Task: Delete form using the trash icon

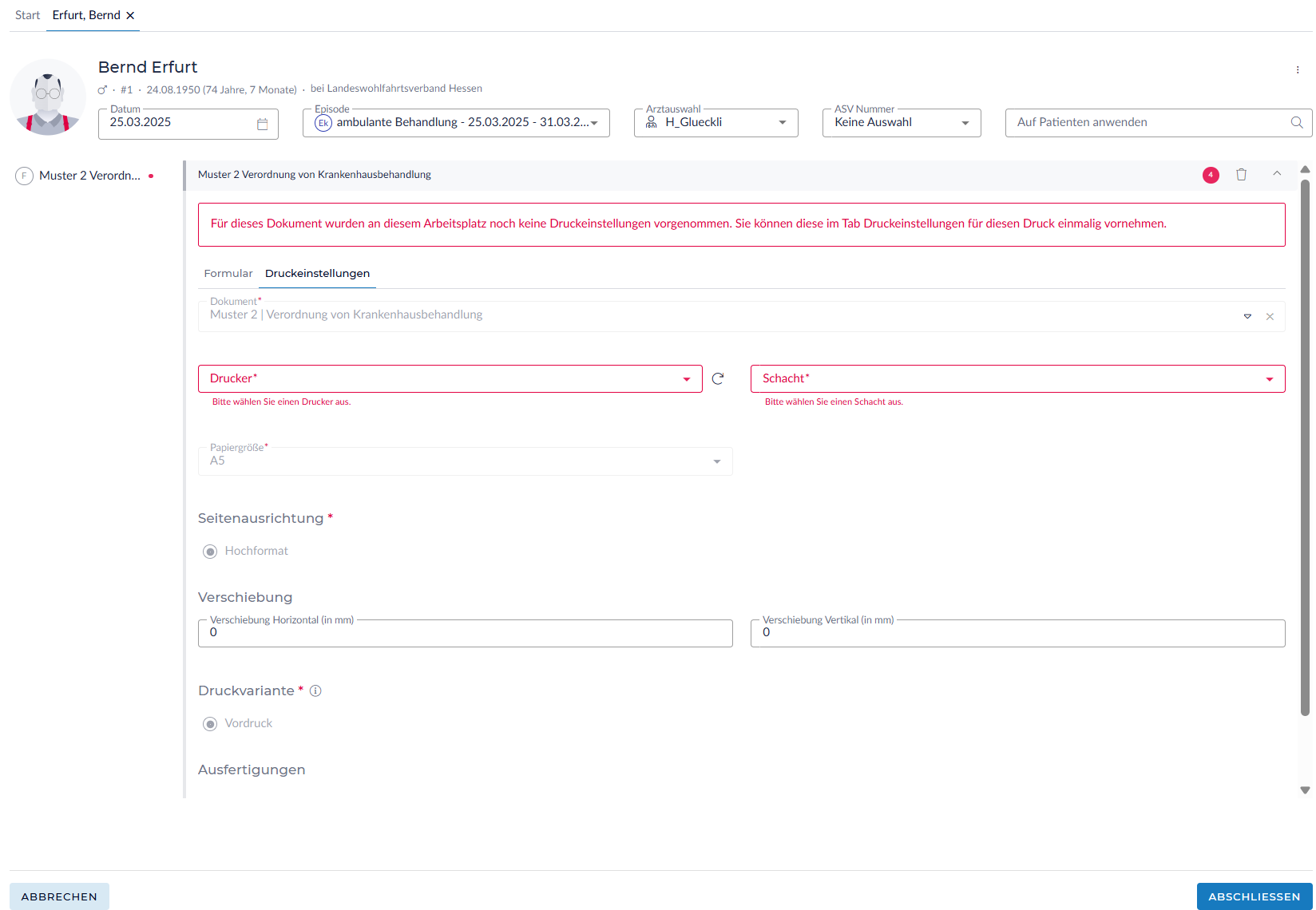Action: (1241, 175)
